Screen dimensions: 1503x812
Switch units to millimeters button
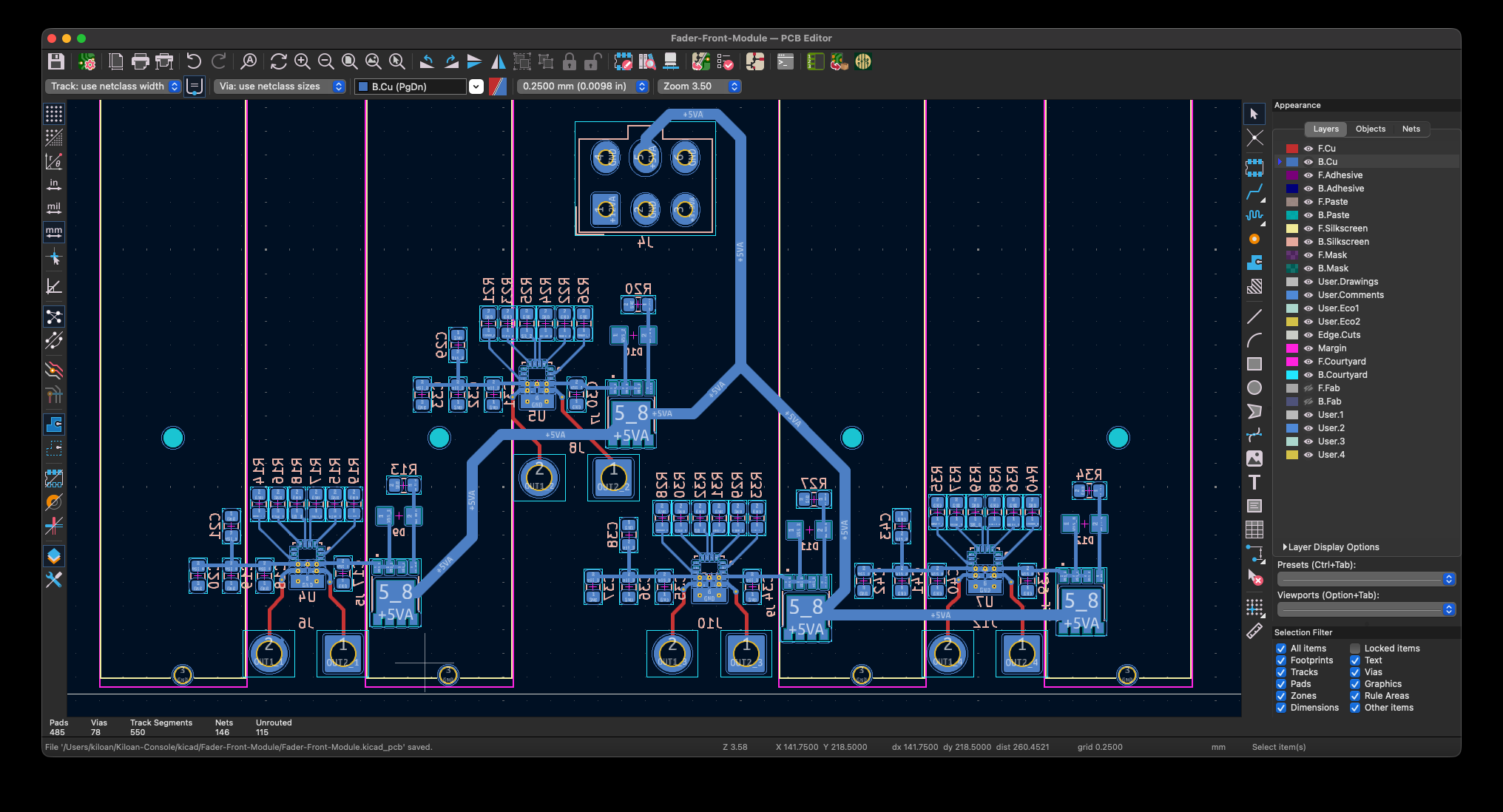[54, 231]
